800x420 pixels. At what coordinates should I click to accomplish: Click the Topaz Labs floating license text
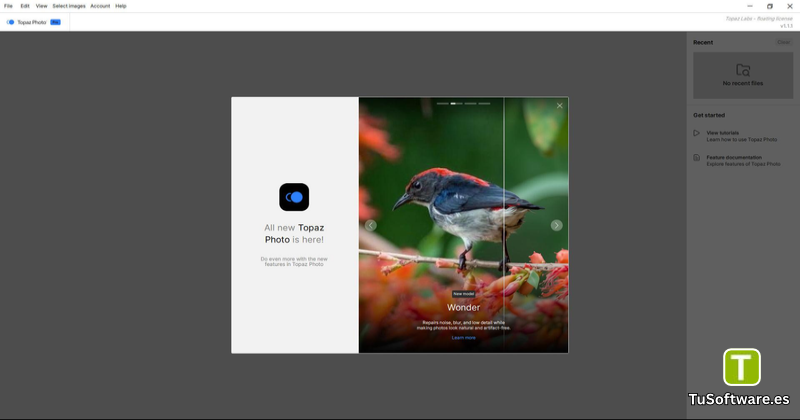(759, 18)
